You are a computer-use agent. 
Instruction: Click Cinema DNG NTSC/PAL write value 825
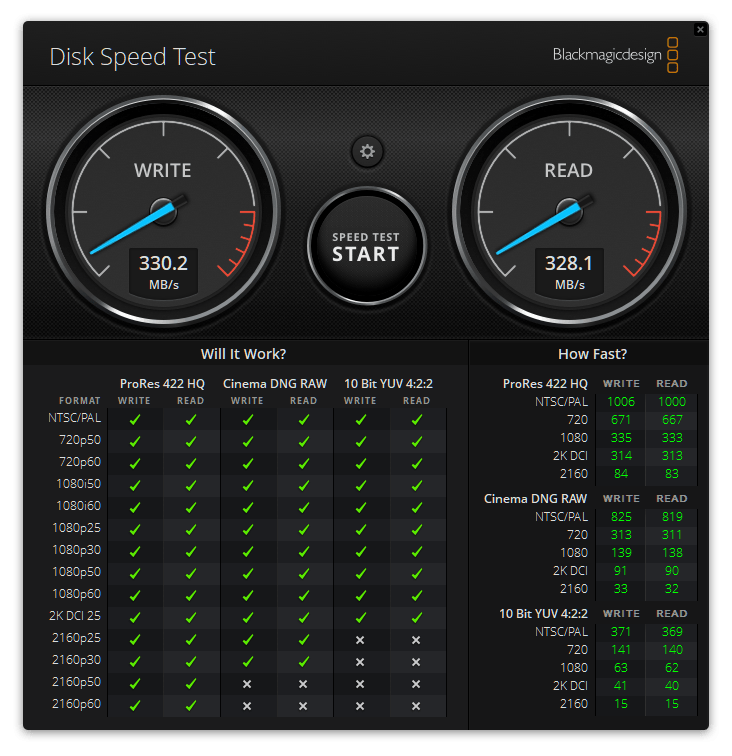pos(621,517)
